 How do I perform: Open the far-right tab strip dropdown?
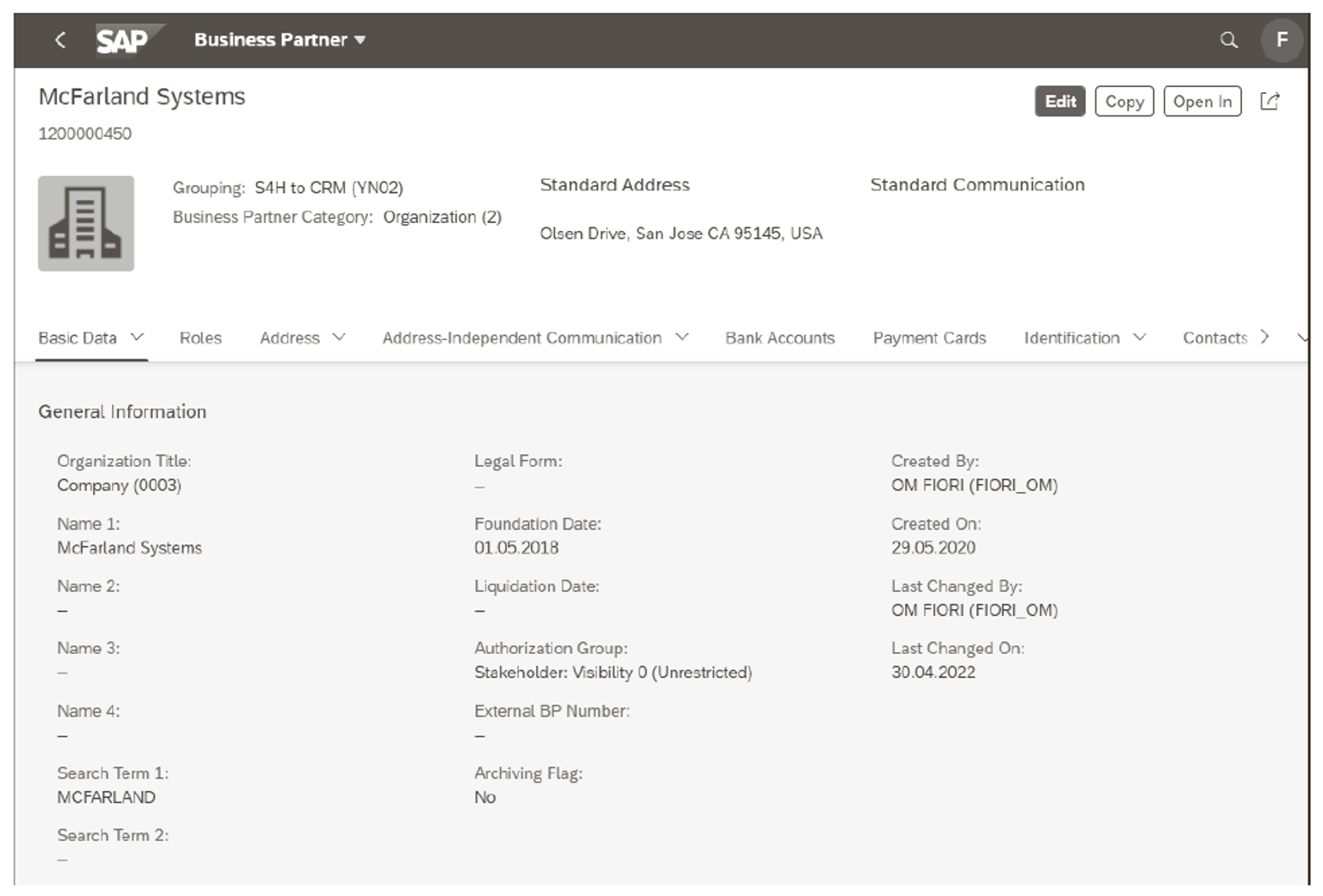pos(1302,338)
